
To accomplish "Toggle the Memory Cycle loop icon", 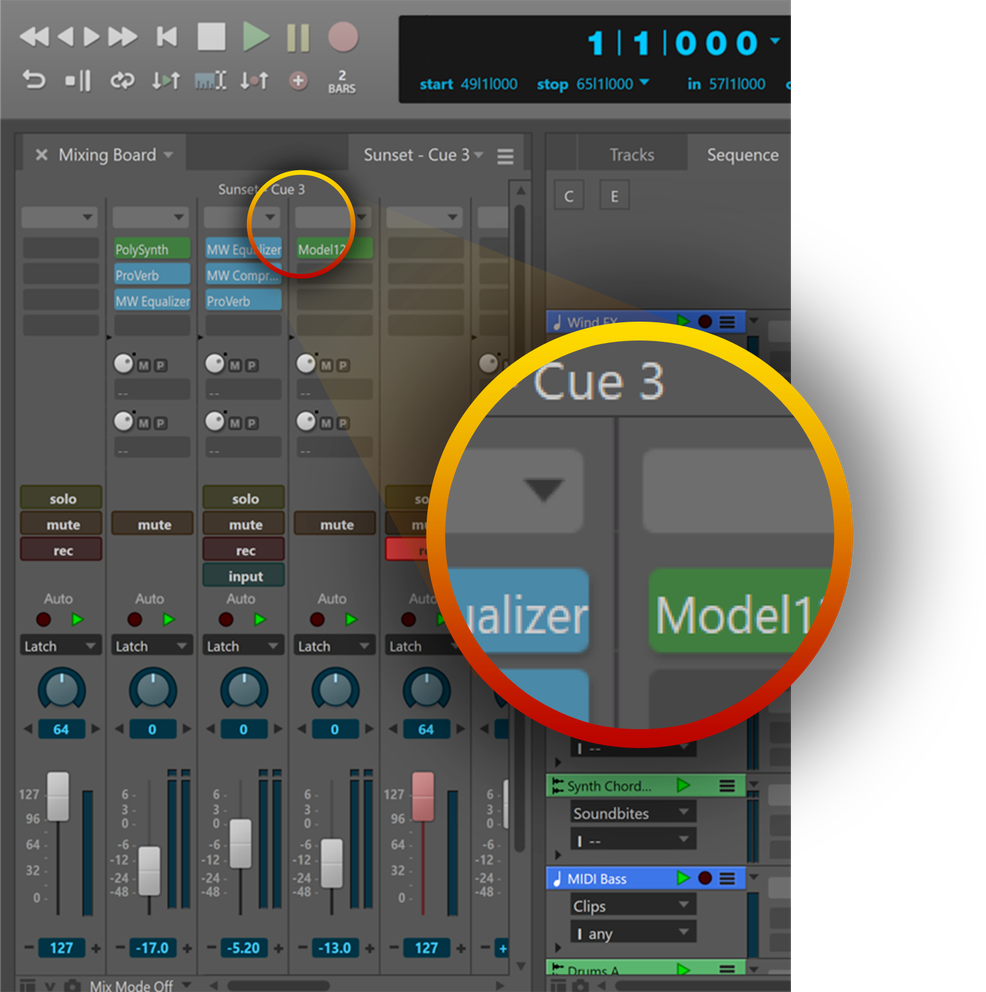I will tap(122, 81).
